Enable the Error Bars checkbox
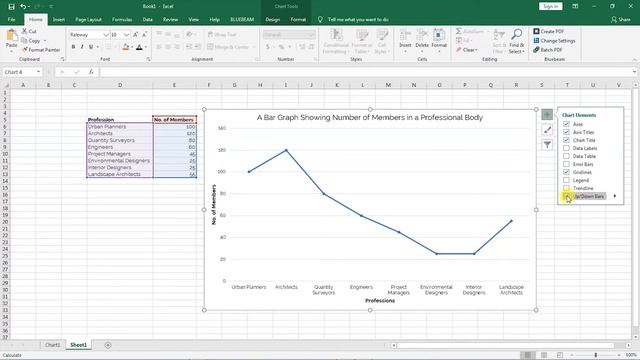Image resolution: width=640 pixels, height=360 pixels. 567,164
